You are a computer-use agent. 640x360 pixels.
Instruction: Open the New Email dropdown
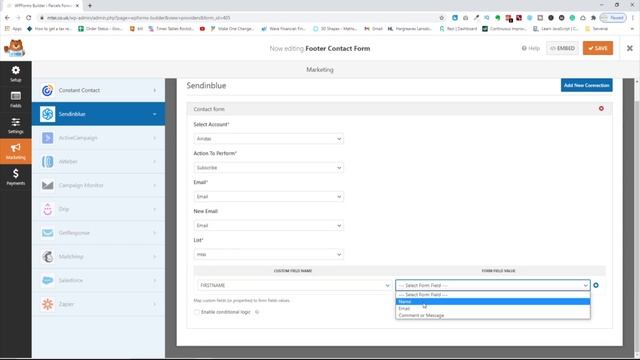269,225
